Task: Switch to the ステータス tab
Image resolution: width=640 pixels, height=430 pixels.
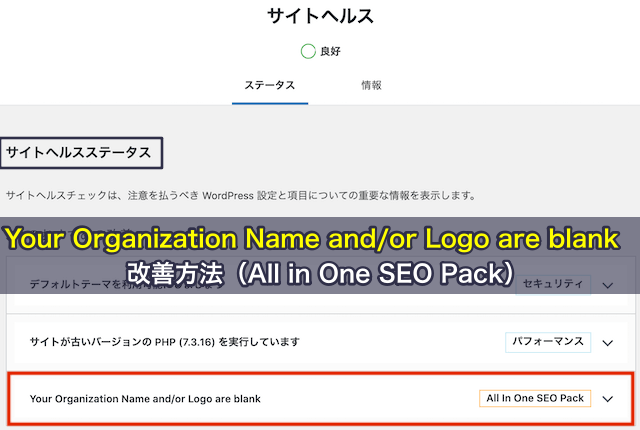Action: coord(270,86)
